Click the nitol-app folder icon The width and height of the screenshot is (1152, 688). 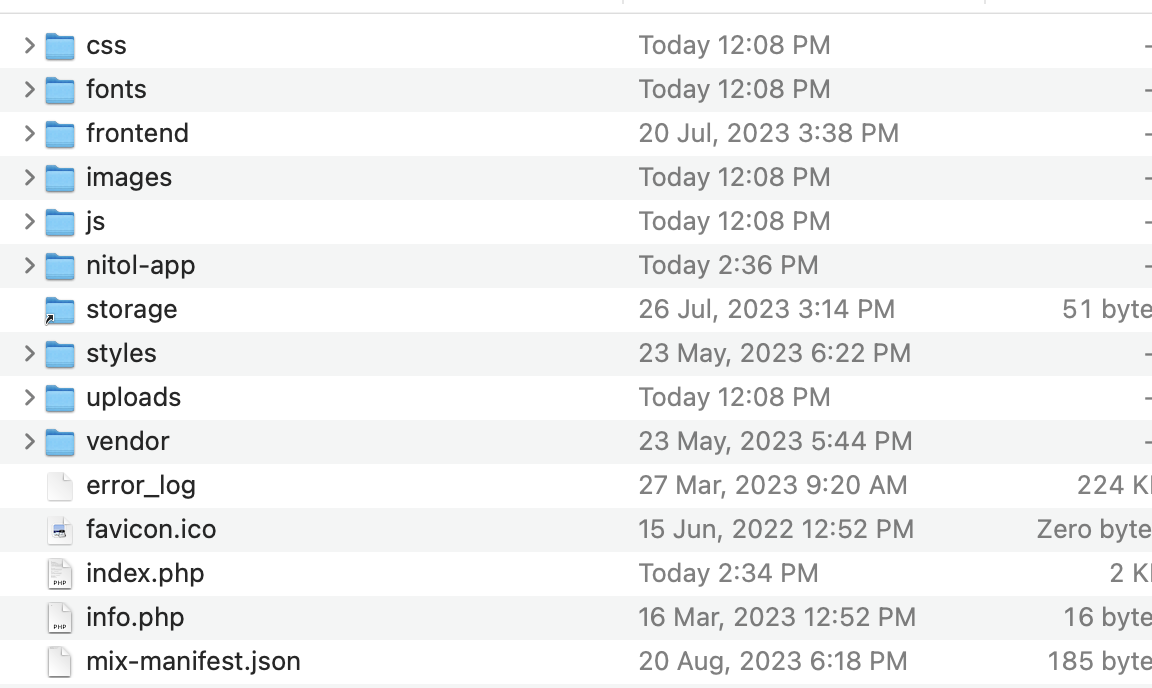point(60,266)
